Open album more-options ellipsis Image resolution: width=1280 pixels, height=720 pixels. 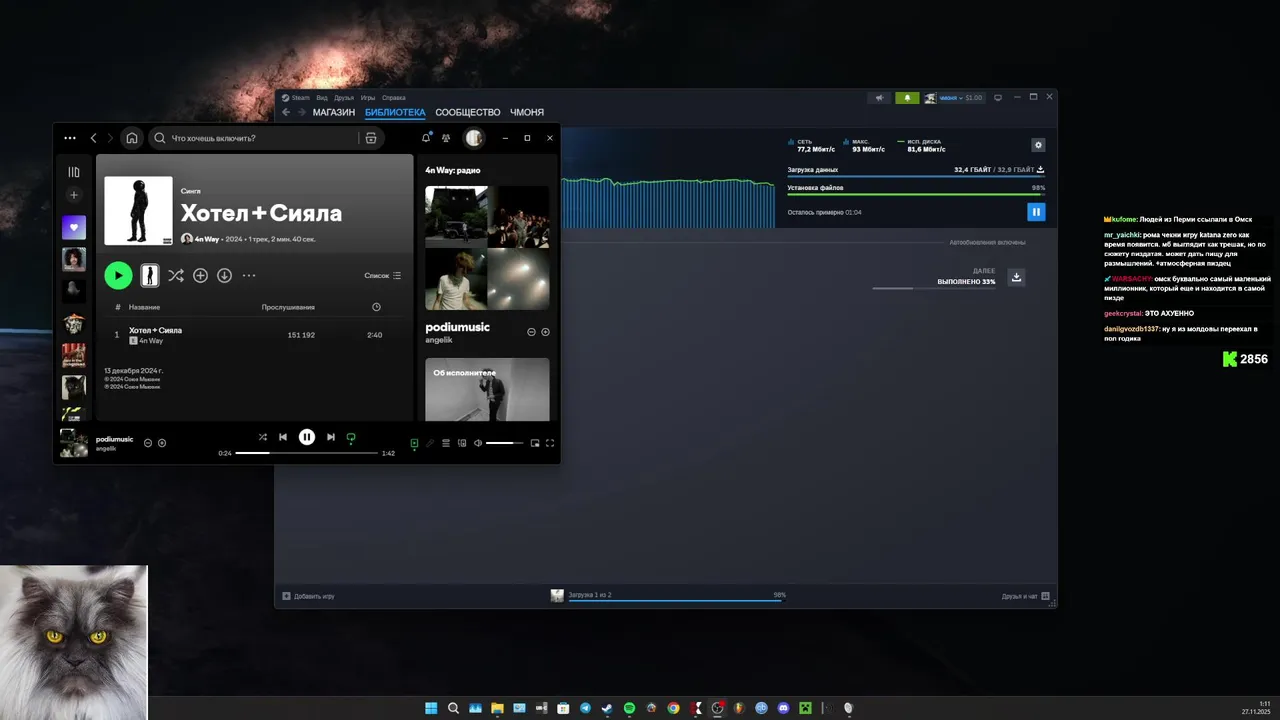pos(249,275)
